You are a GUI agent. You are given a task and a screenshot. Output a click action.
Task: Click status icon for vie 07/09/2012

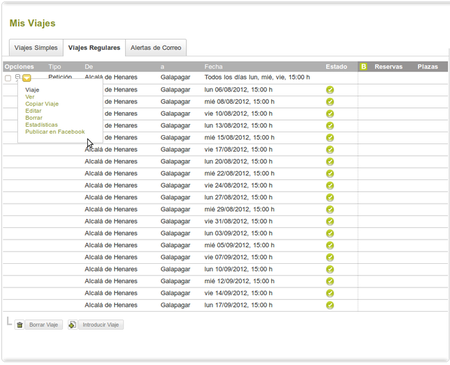tap(330, 257)
